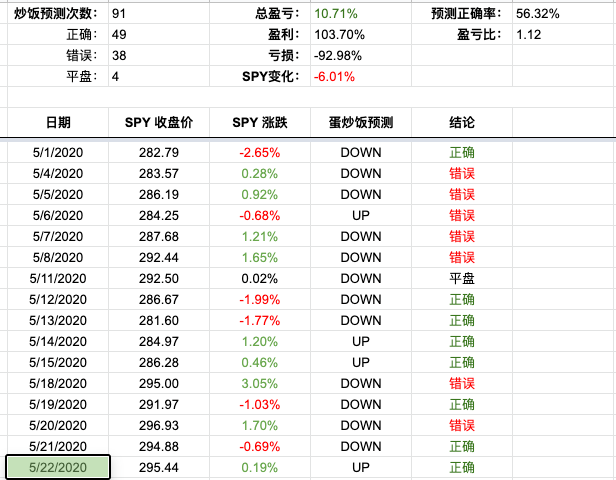The image size is (616, 480).
Task: Select the -1.77% change cell
Action: tap(260, 321)
